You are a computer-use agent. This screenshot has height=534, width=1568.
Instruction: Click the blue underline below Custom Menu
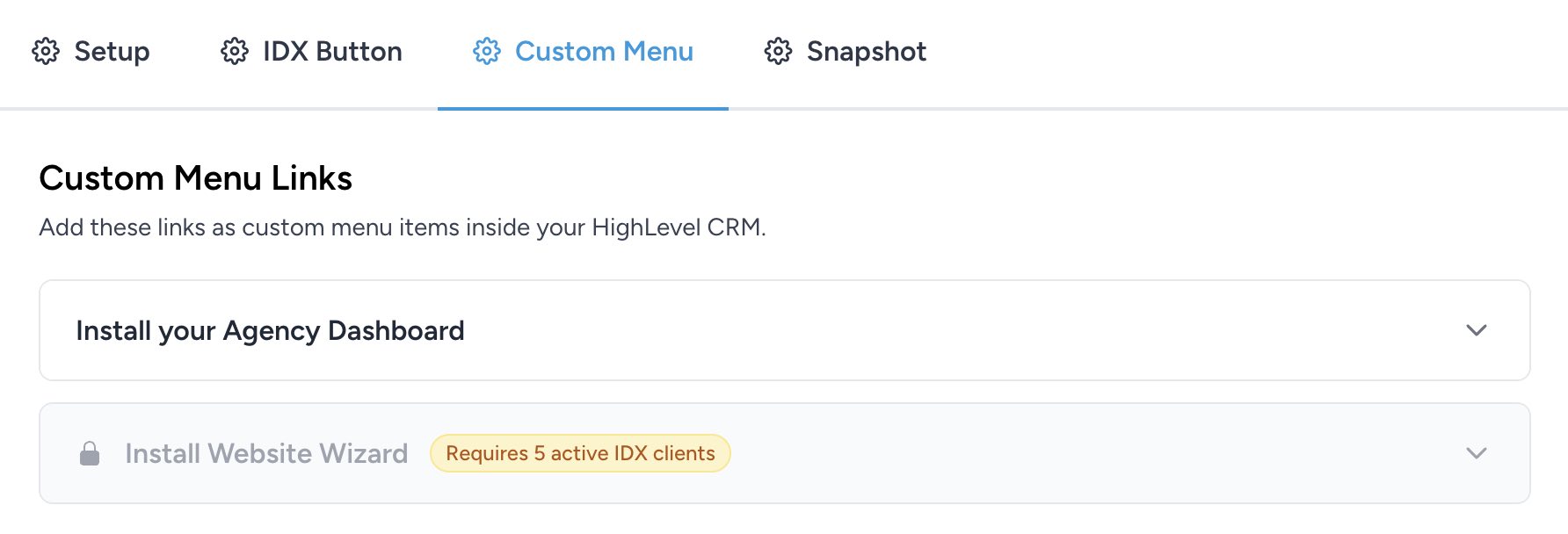coord(583,108)
